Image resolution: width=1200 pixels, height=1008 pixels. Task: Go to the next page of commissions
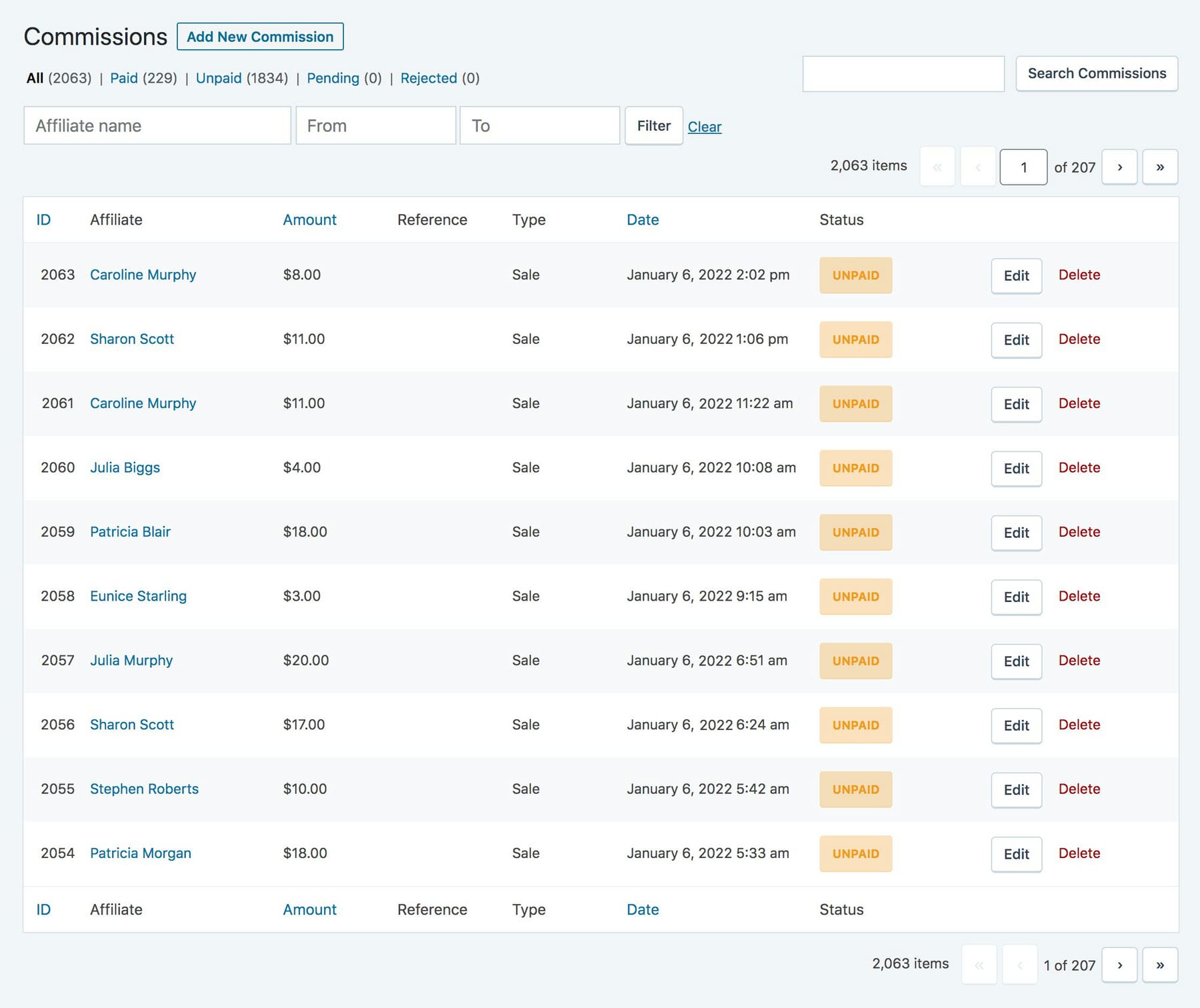click(1119, 167)
